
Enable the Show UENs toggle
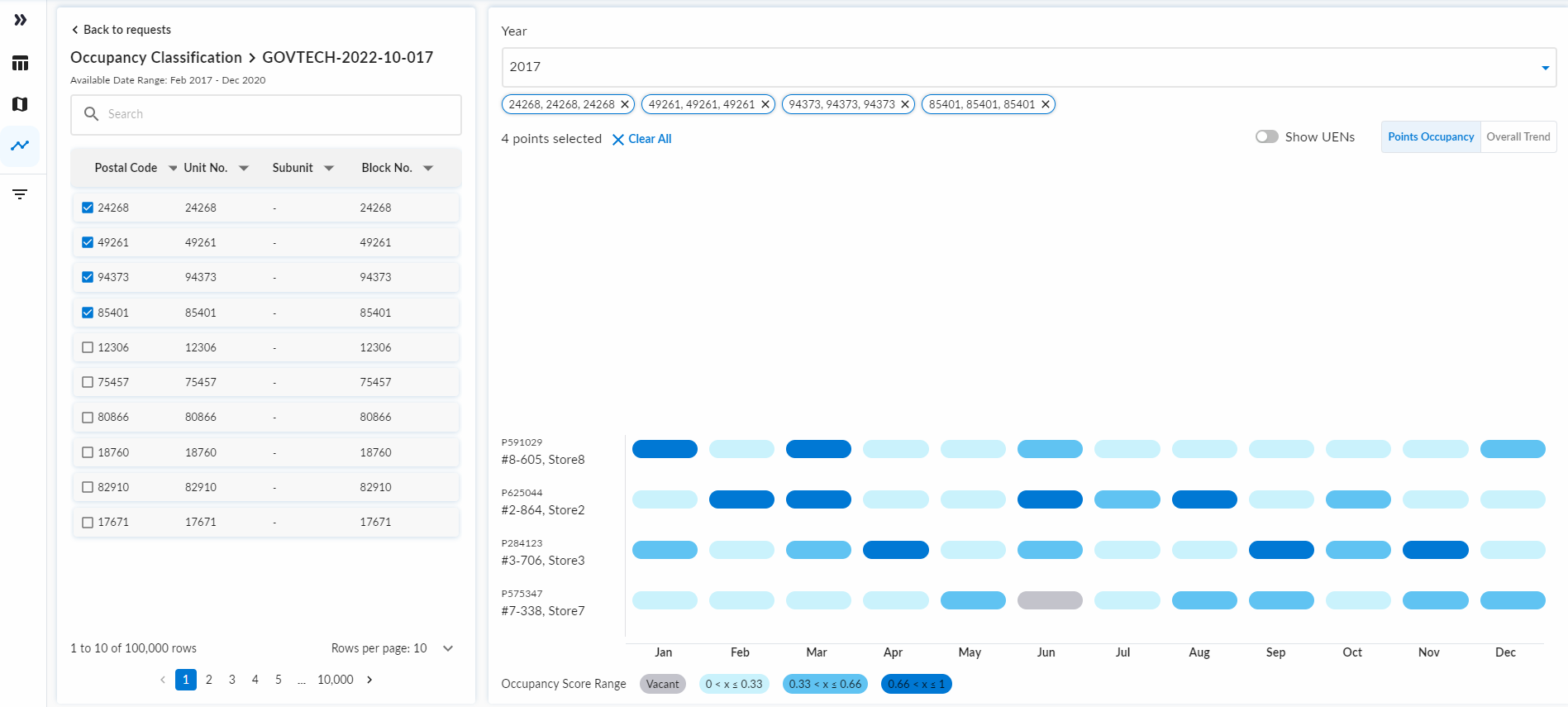(1266, 136)
